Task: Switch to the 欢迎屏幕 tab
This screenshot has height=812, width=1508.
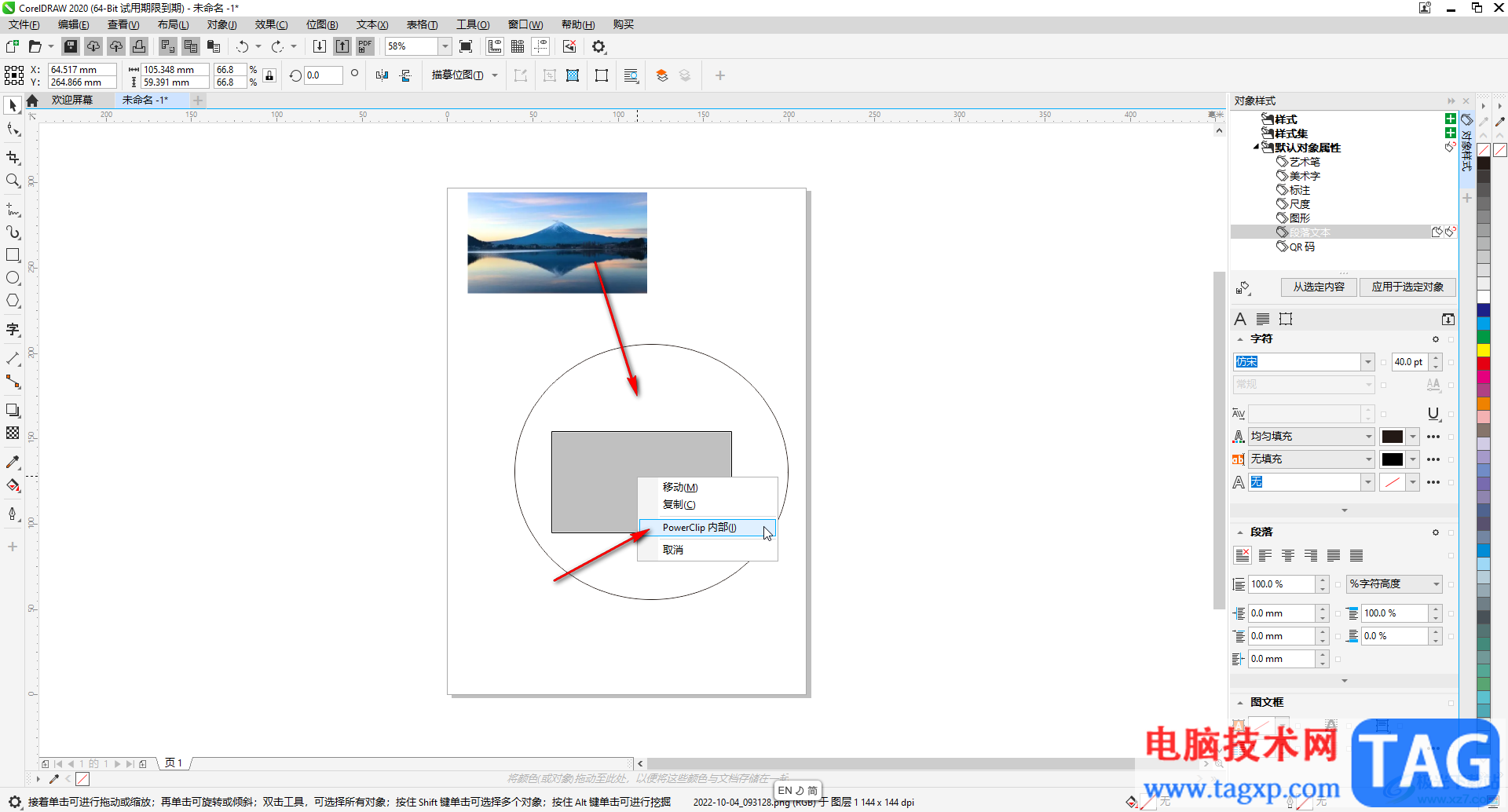Action: tap(72, 101)
